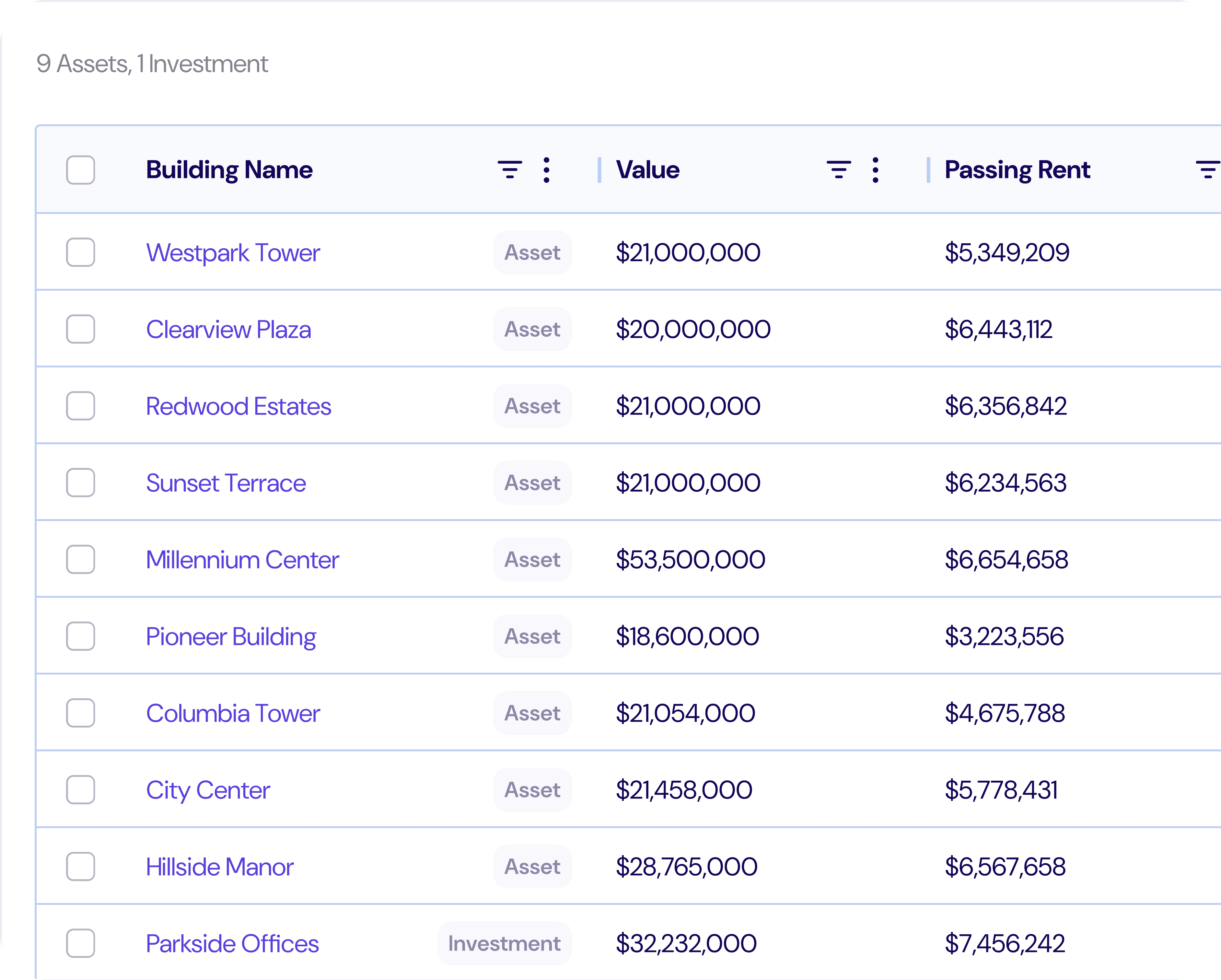Check the Westpark Tower row checkbox
Image resolution: width=1221 pixels, height=980 pixels.
point(80,252)
